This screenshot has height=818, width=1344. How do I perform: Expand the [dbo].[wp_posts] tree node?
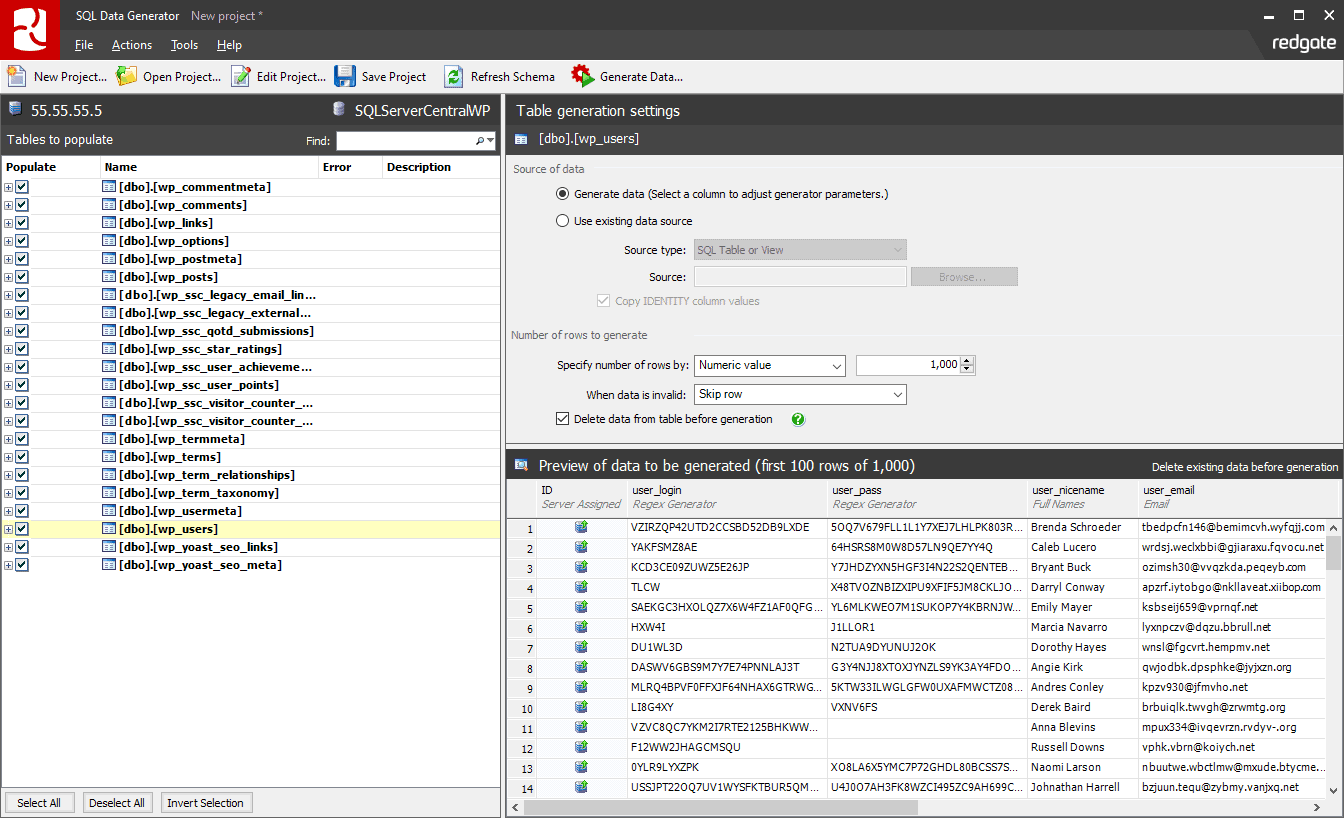(x=7, y=276)
